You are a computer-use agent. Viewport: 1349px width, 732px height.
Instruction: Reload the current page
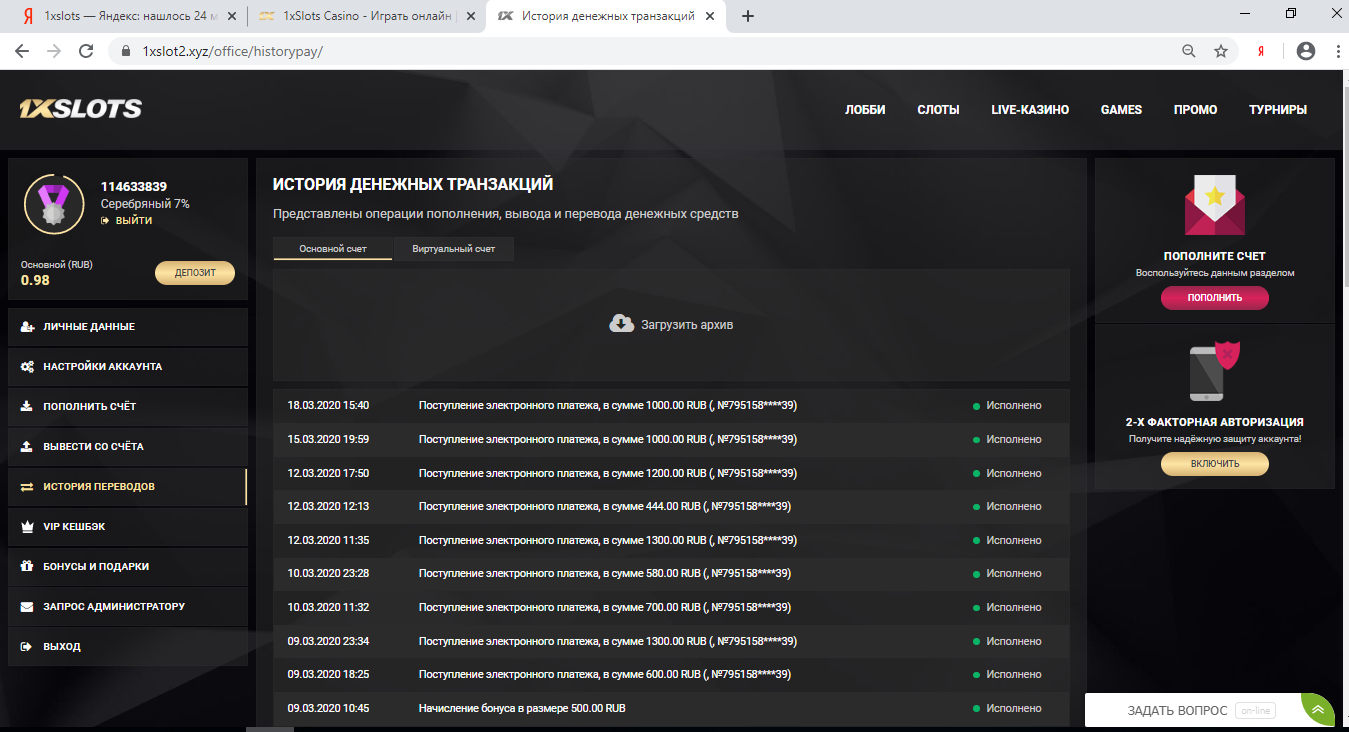point(86,51)
